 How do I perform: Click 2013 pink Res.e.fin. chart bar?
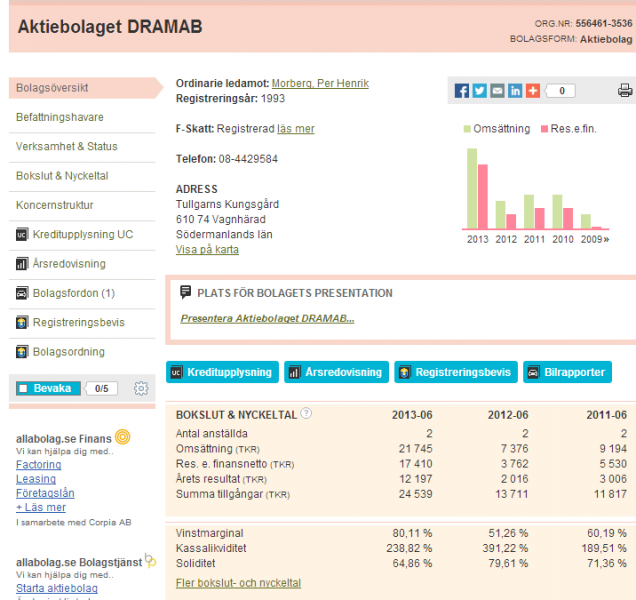click(483, 196)
